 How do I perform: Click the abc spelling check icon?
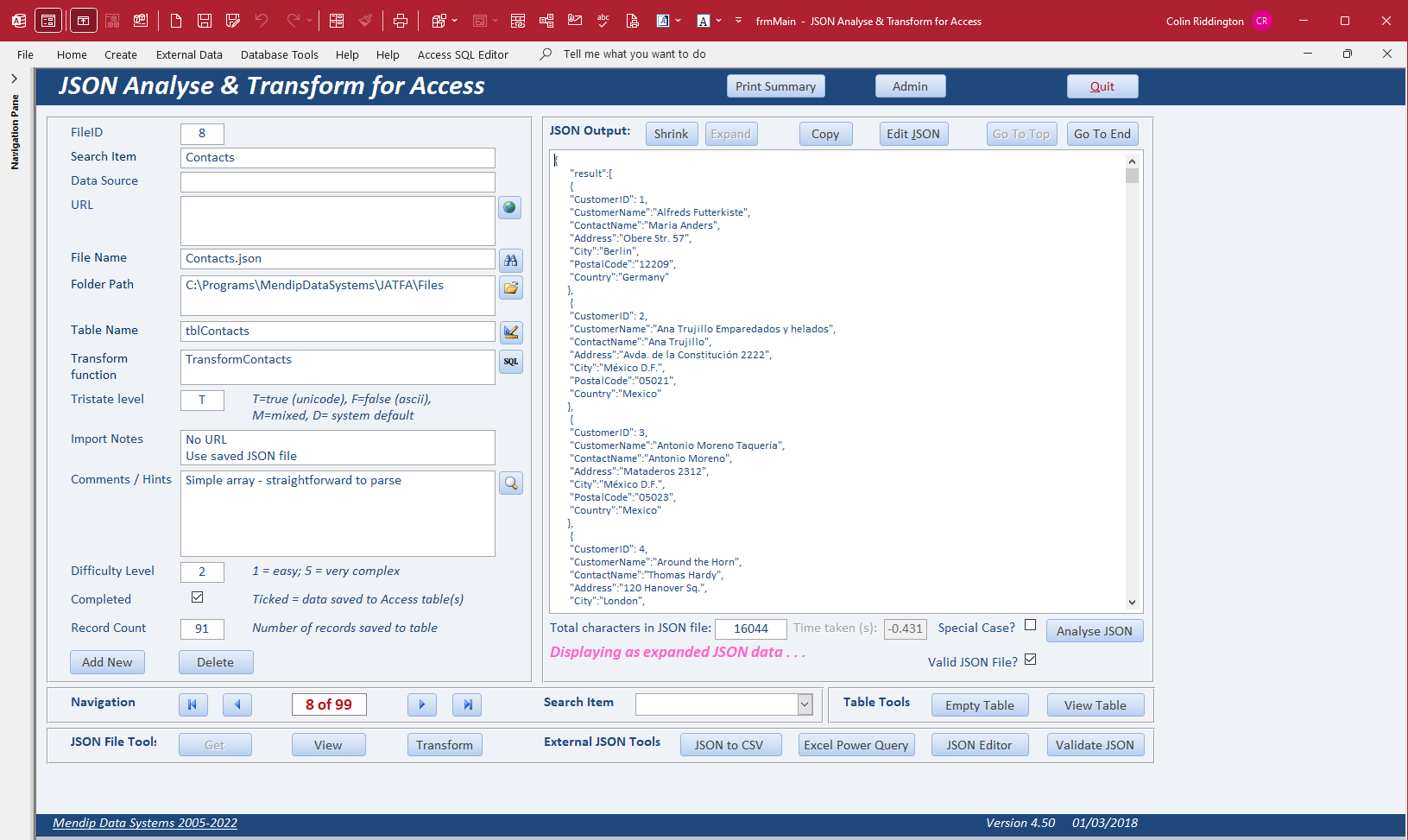[x=603, y=21]
